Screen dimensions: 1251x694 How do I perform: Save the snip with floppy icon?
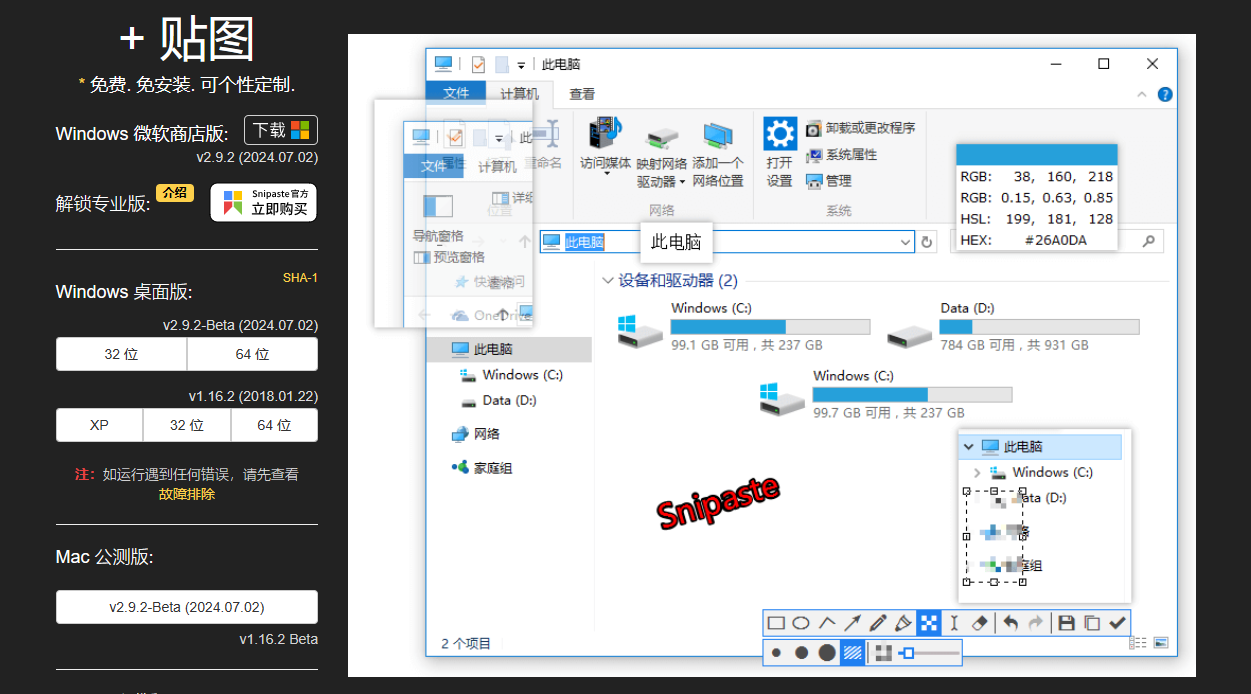click(x=1066, y=623)
